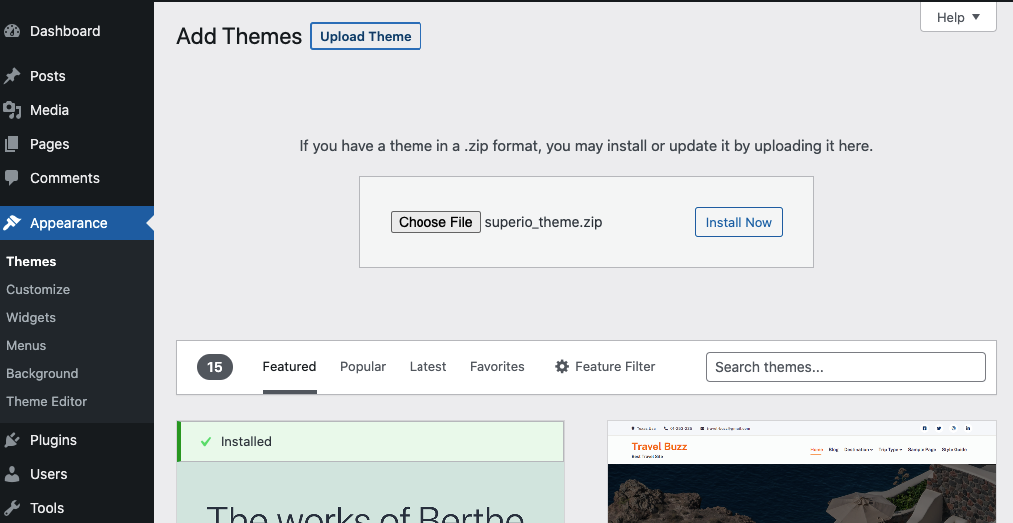Open the Feature Filter gear option

tap(605, 367)
